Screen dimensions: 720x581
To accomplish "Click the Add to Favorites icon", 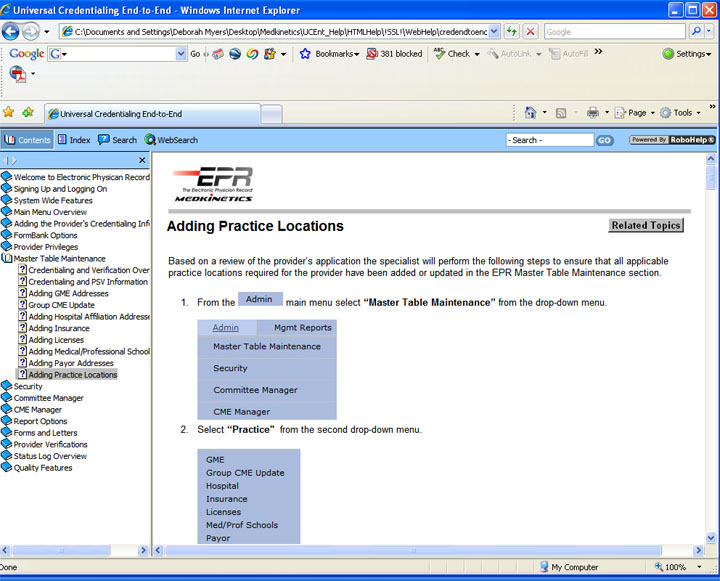I will click(x=28, y=112).
